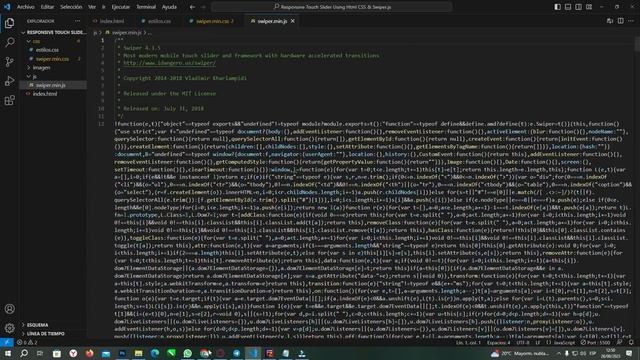Show errors and warnings in status bar
This screenshot has width=640, height=360.
(27, 342)
